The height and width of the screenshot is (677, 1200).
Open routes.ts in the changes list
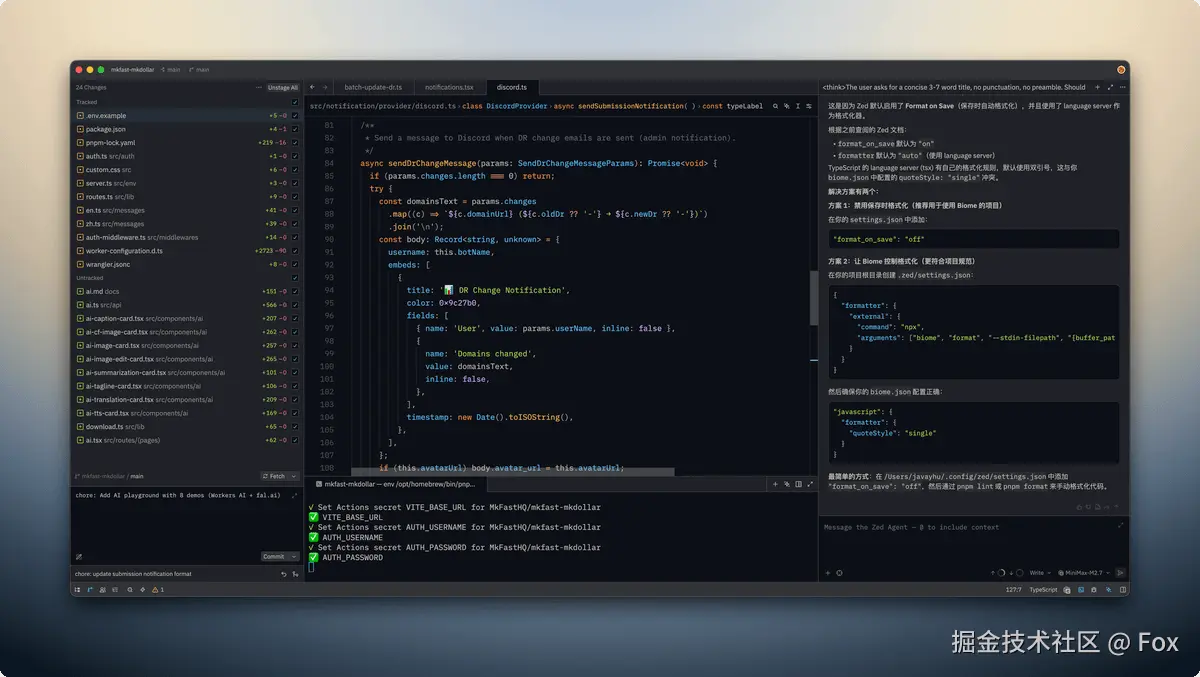pyautogui.click(x=185, y=197)
